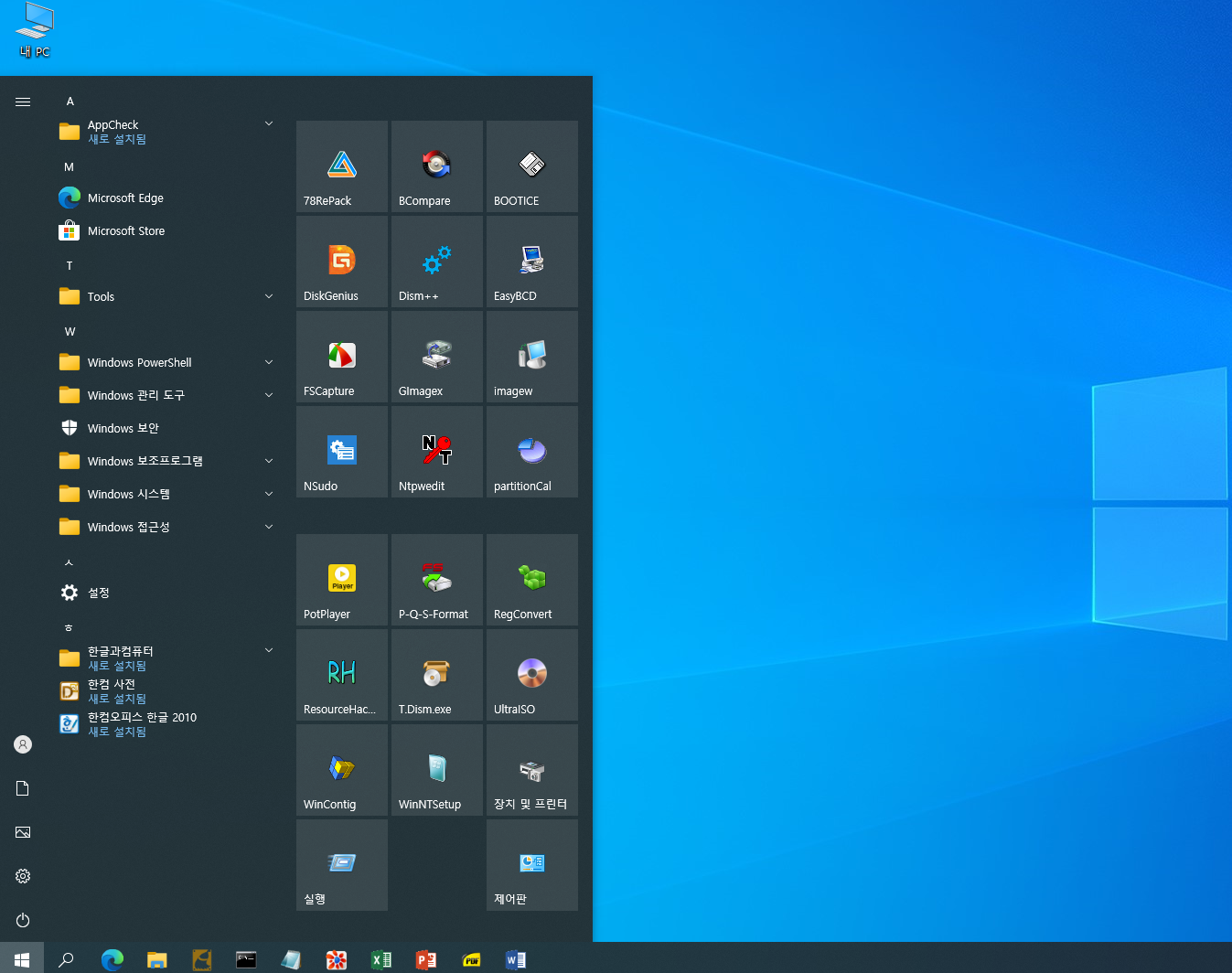
Task: Open taskbar search magnifier
Action: point(66,959)
